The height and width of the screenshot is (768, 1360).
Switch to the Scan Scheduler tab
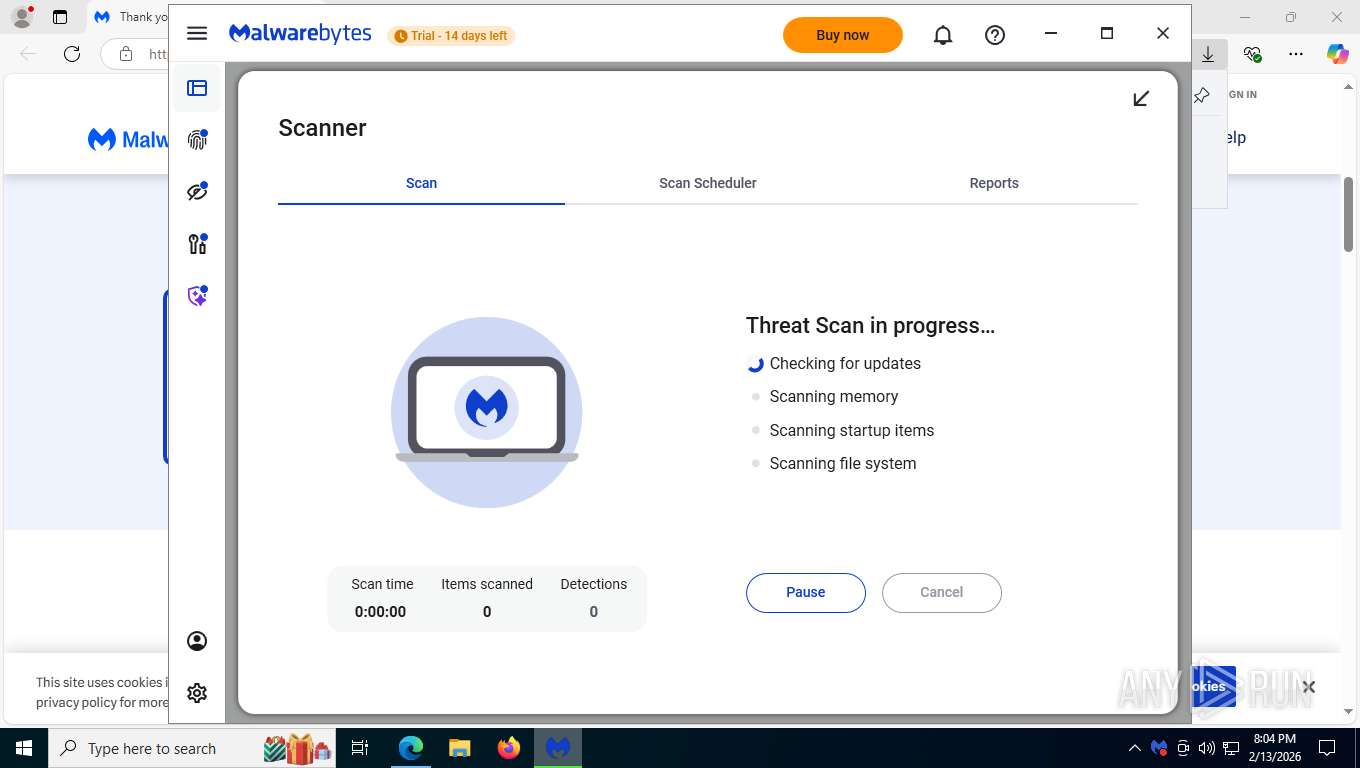pos(708,183)
